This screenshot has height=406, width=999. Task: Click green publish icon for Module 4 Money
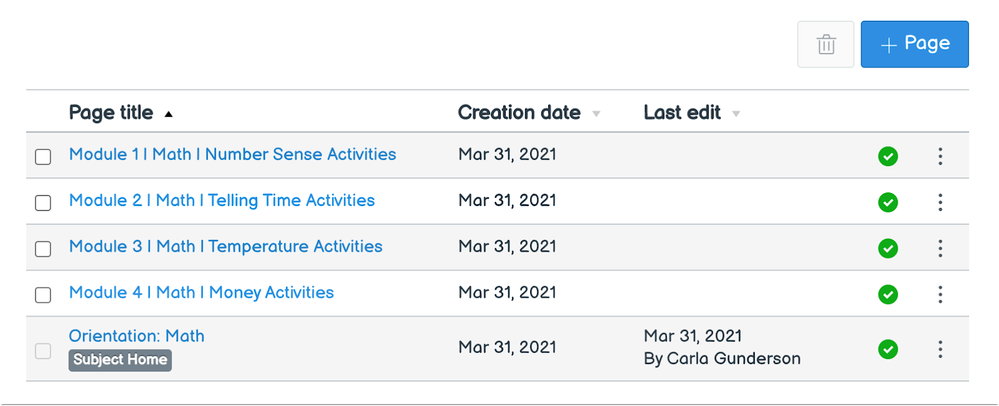[888, 294]
